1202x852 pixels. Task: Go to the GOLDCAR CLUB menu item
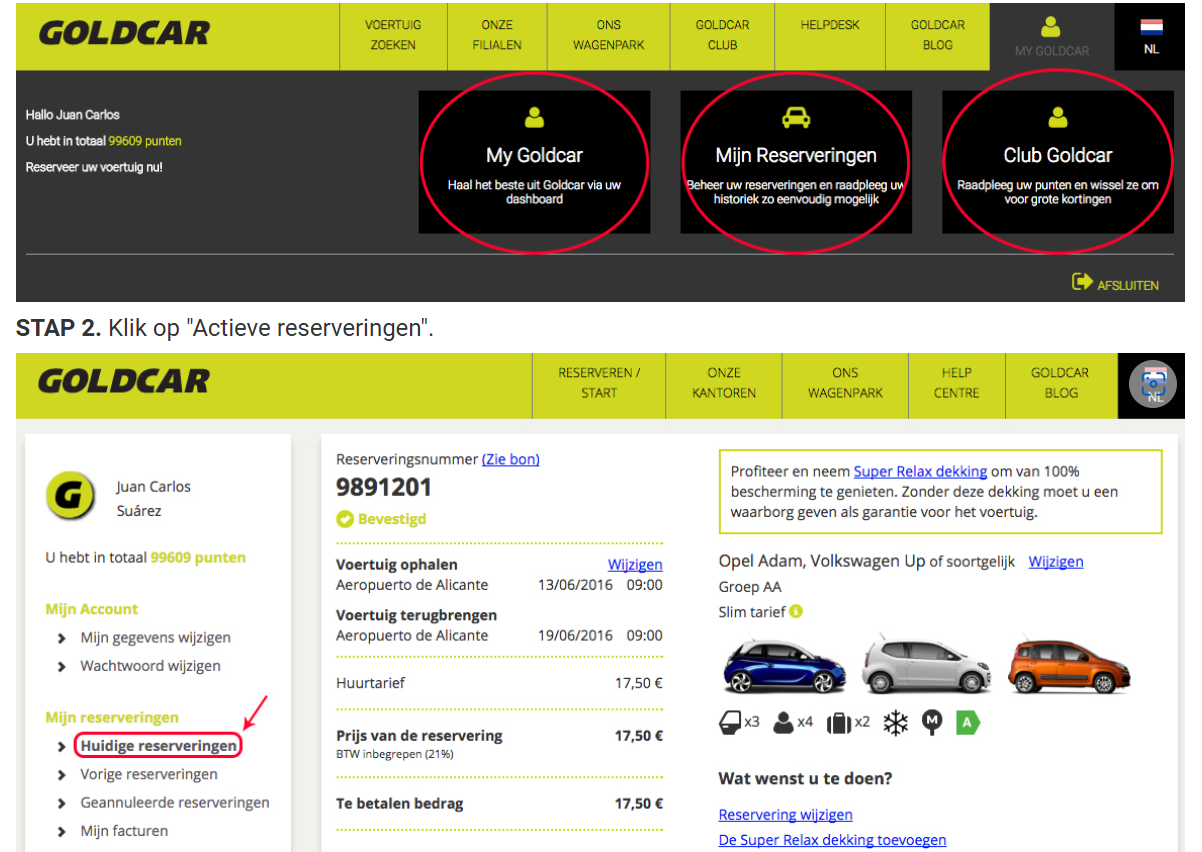(x=723, y=35)
